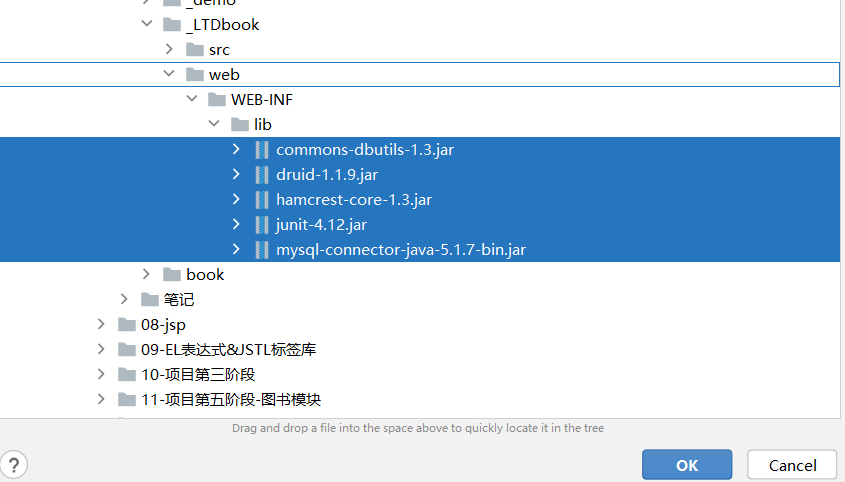
Task: Expand druid-1.1.9.jar contents
Action: tap(236, 174)
